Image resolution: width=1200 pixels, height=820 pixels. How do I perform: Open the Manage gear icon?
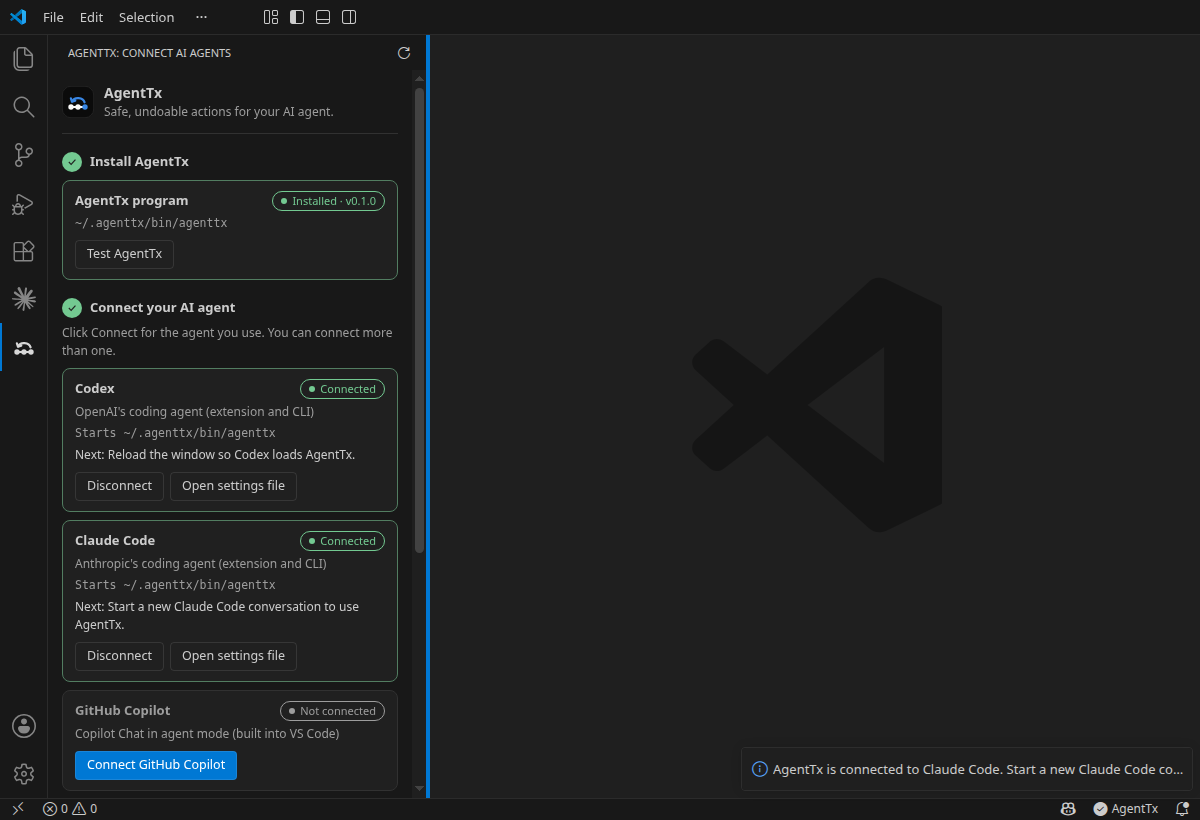tap(24, 774)
